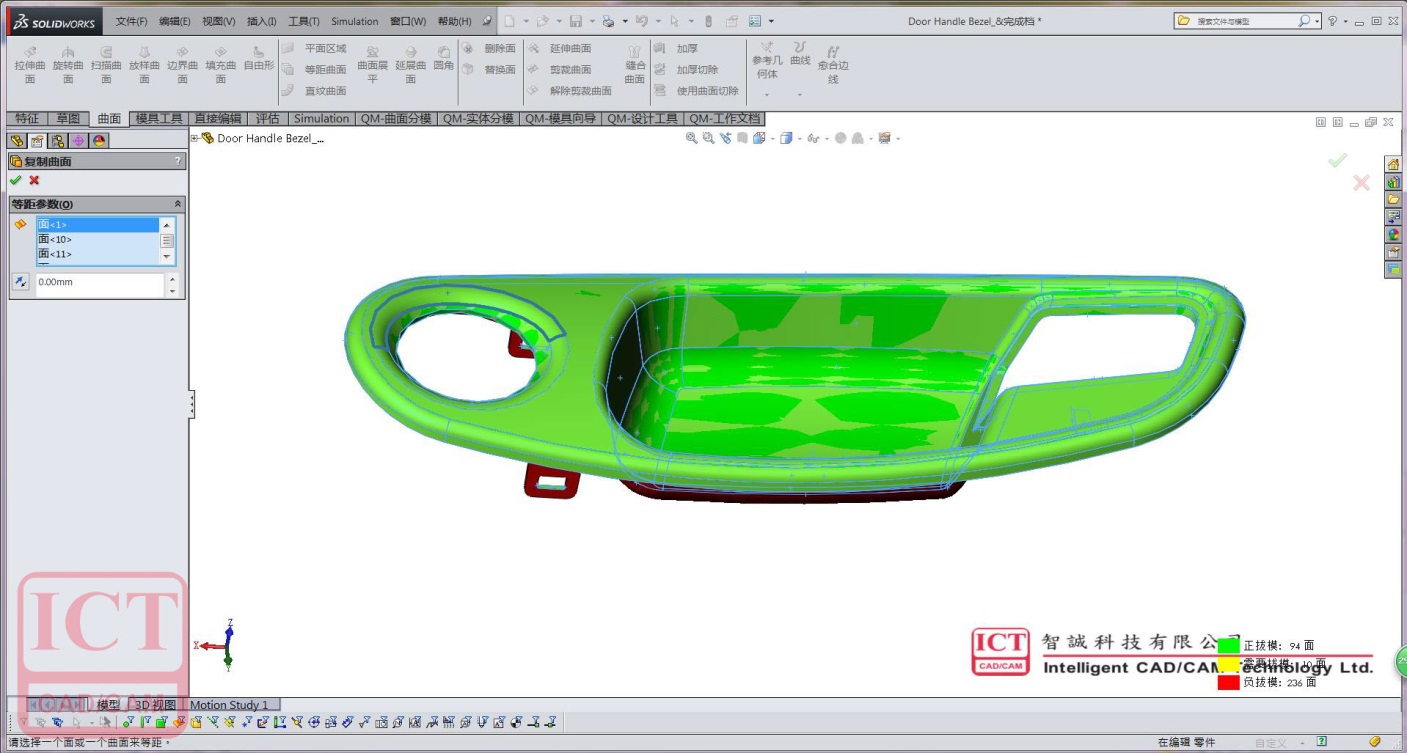Click the green OK checkmark in 复制曲面 panel
Screen dimensions: 1407x753
click(x=15, y=181)
